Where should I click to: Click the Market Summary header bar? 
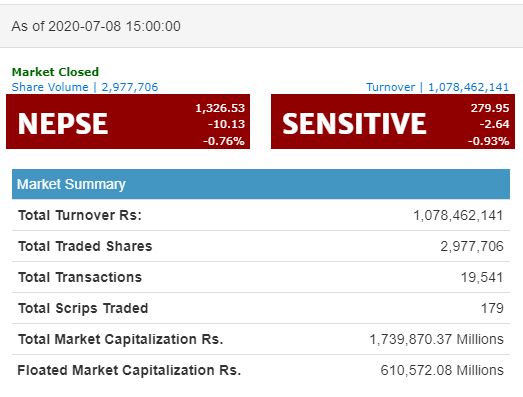click(261, 184)
